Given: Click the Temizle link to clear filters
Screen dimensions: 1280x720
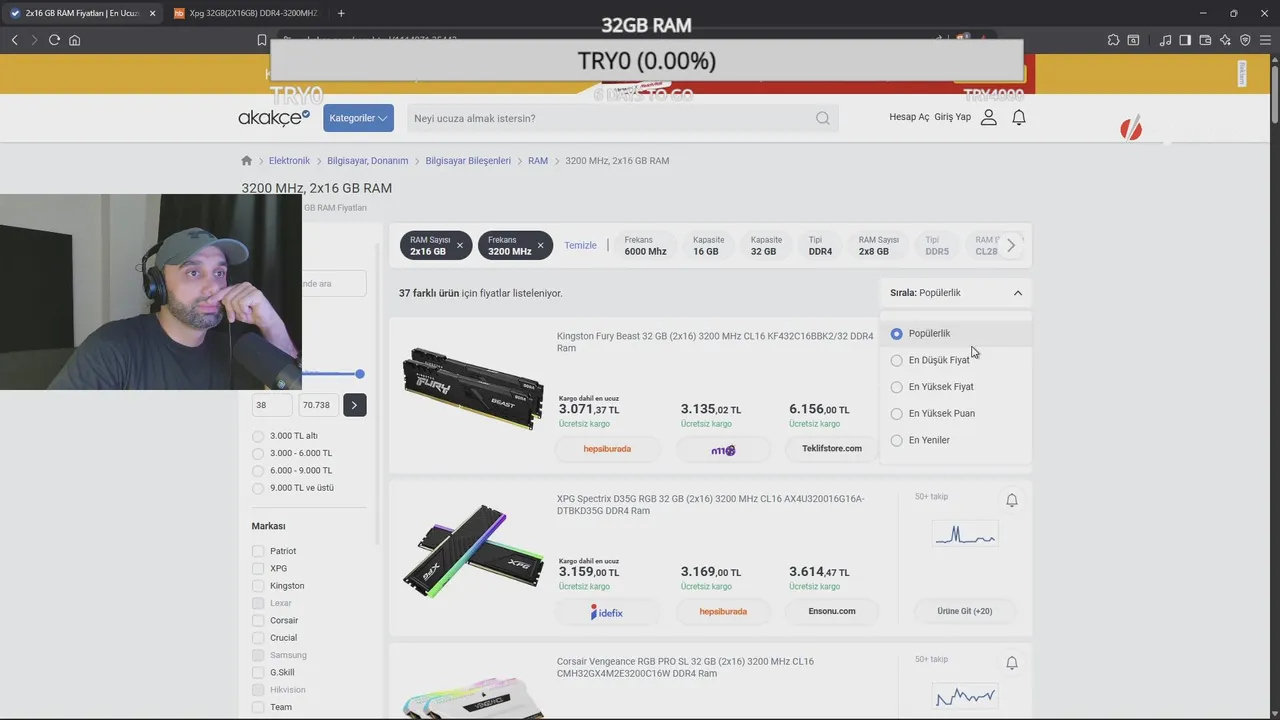Looking at the screenshot, I should click(580, 245).
